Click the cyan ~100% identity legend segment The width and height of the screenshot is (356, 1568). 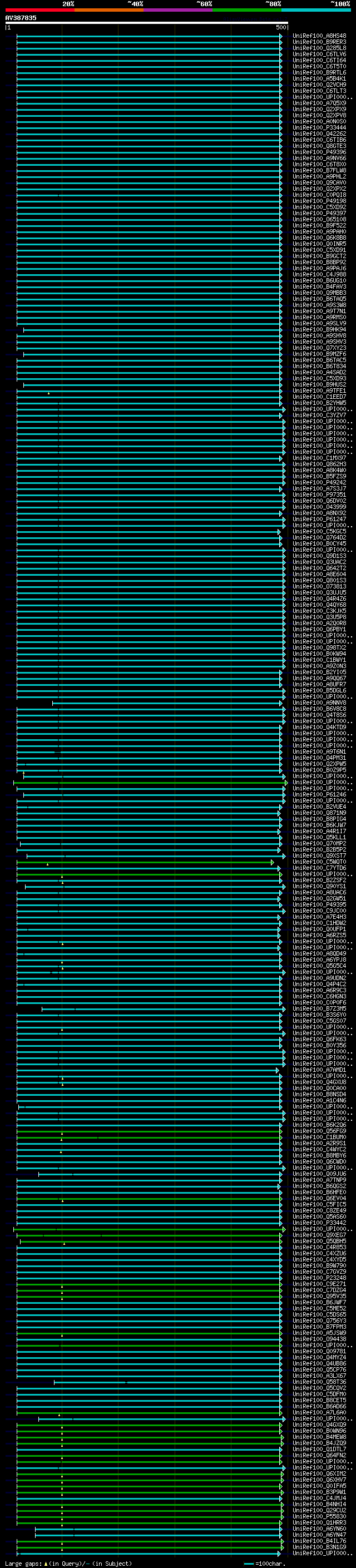pos(317,11)
